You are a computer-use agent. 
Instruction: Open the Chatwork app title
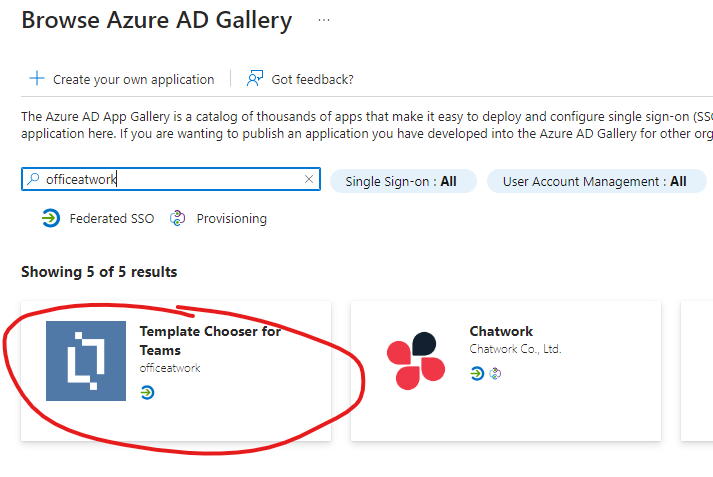(x=501, y=331)
